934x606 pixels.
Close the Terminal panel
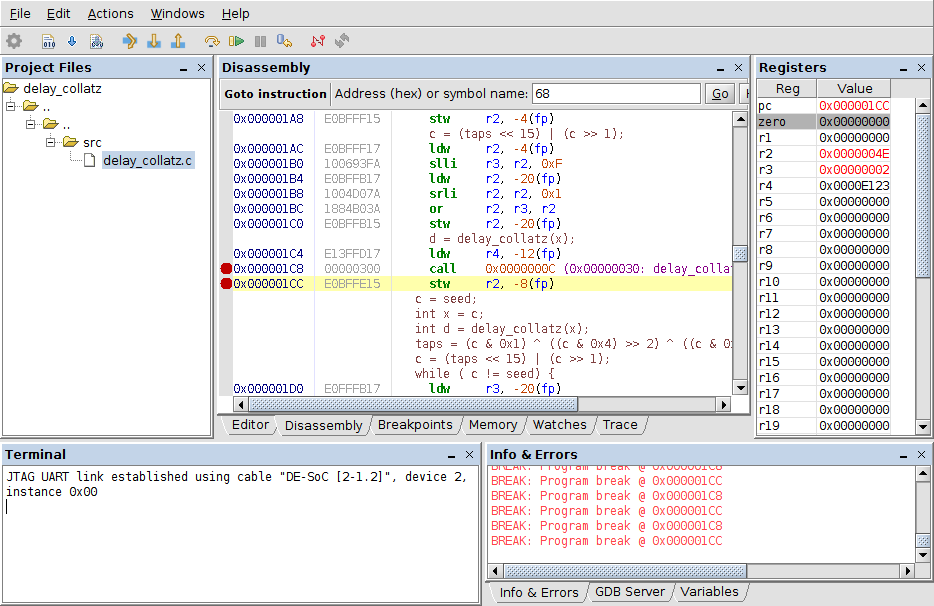469,455
